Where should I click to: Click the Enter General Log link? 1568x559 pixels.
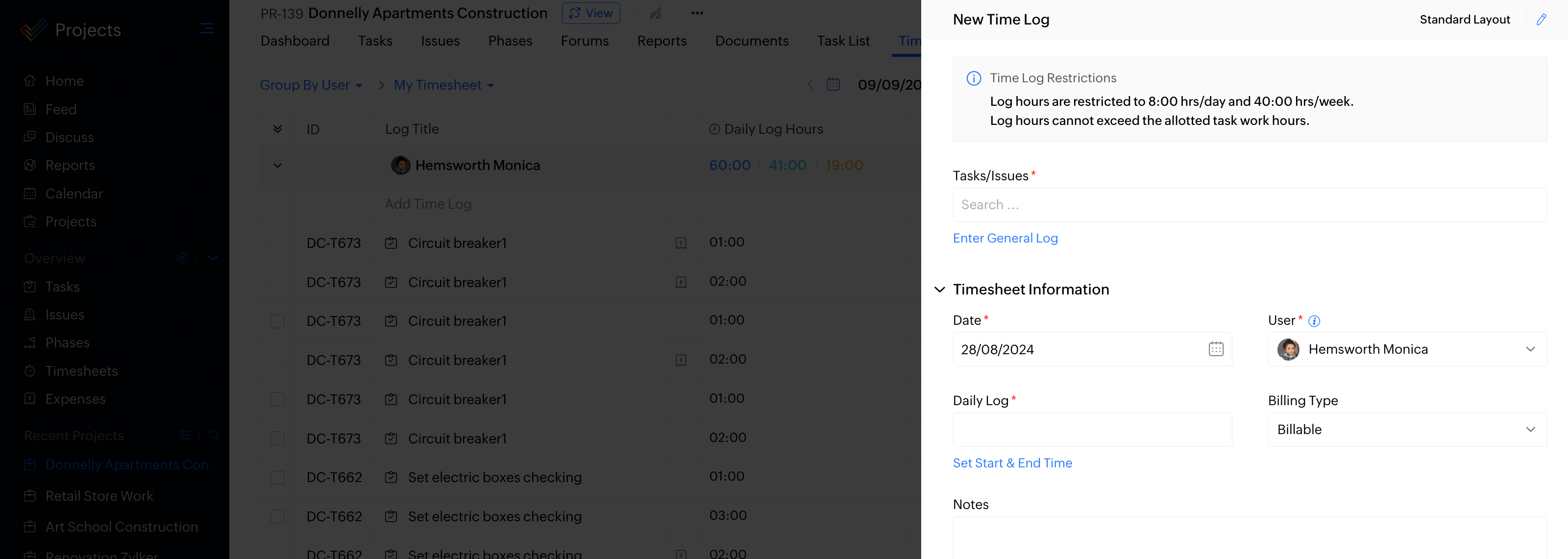click(x=1005, y=239)
